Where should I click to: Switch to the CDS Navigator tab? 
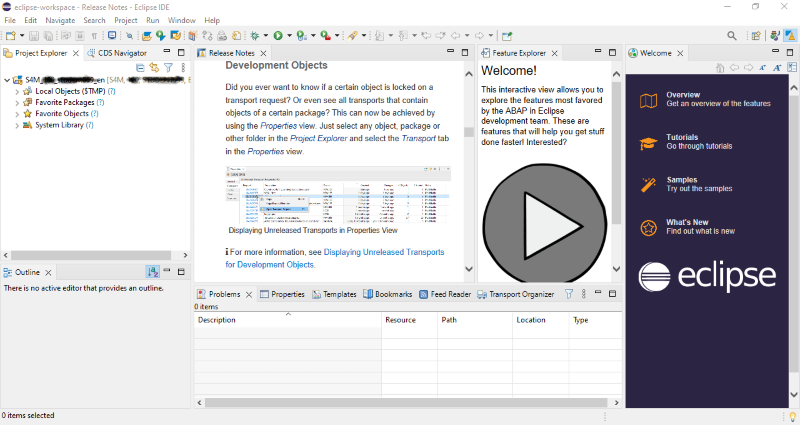coord(117,53)
